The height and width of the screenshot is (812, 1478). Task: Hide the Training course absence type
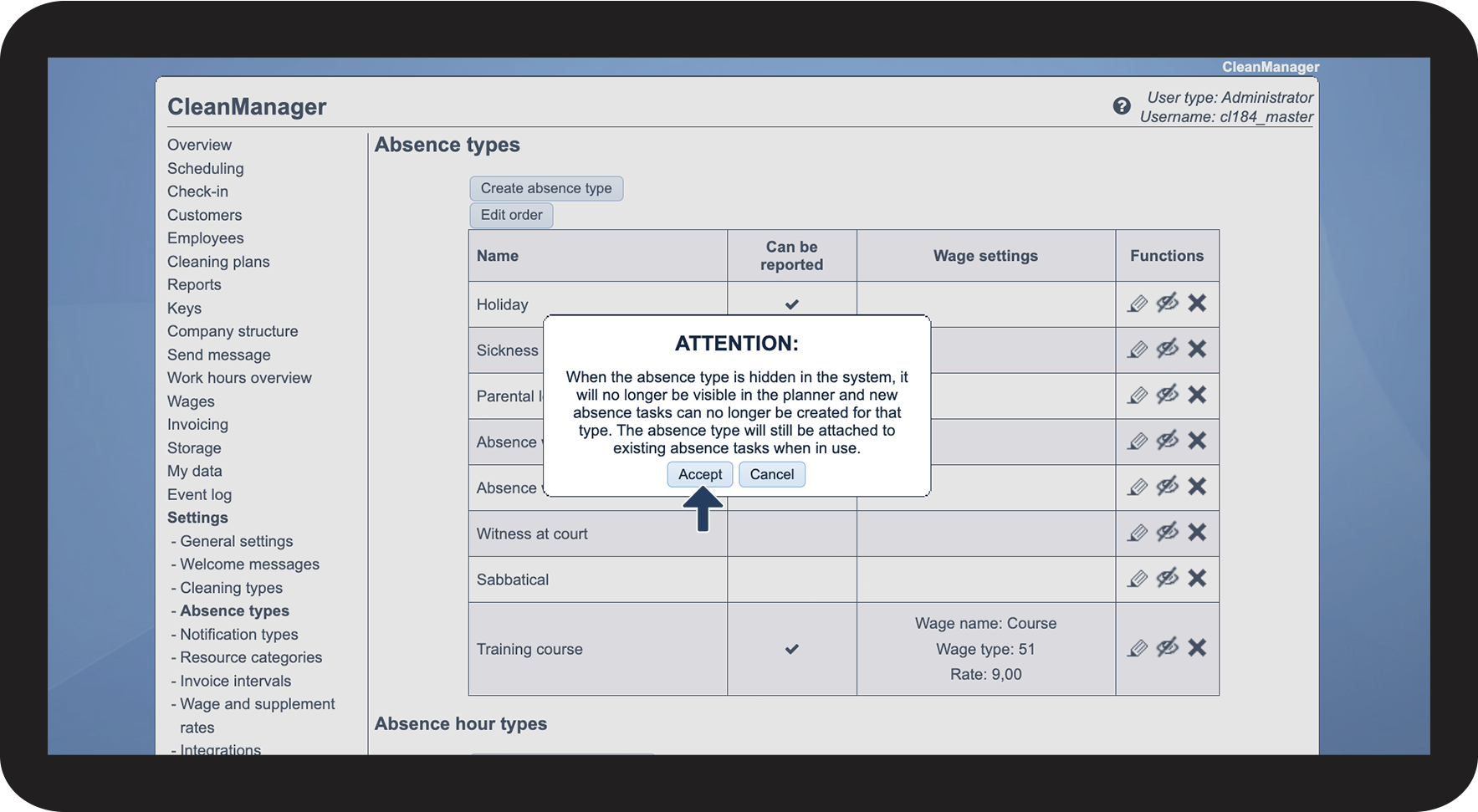[x=1168, y=647]
